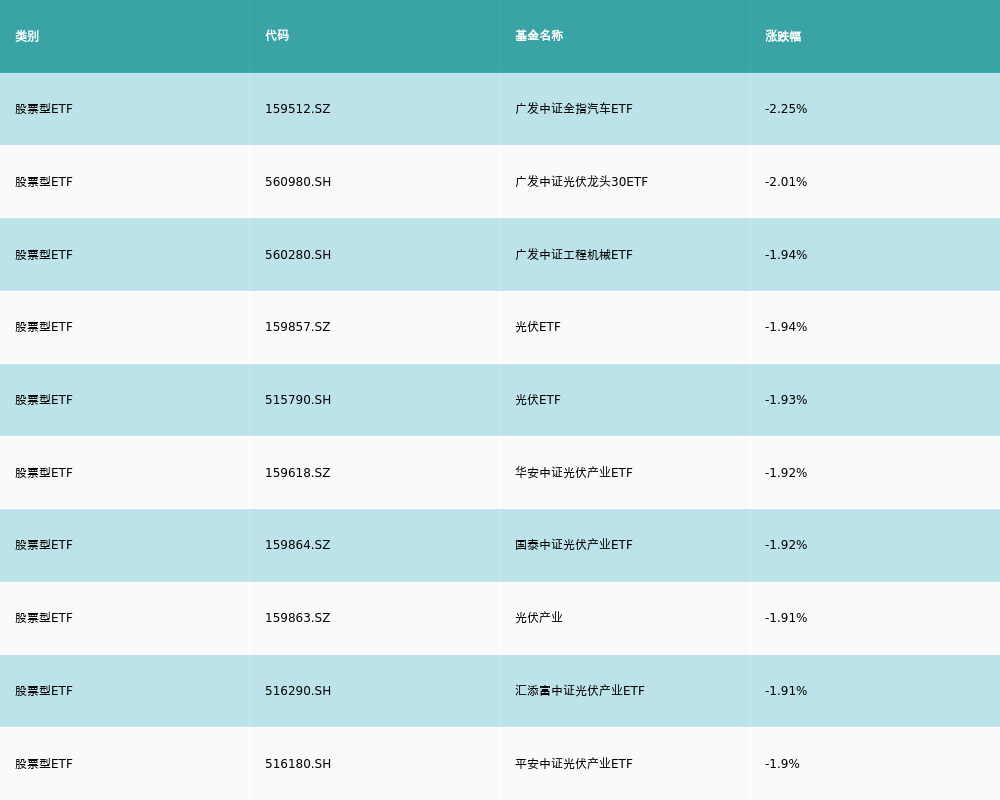Image resolution: width=1000 pixels, height=800 pixels.
Task: Open the 华安中证光伏产业ETF fund name
Action: [x=573, y=473]
